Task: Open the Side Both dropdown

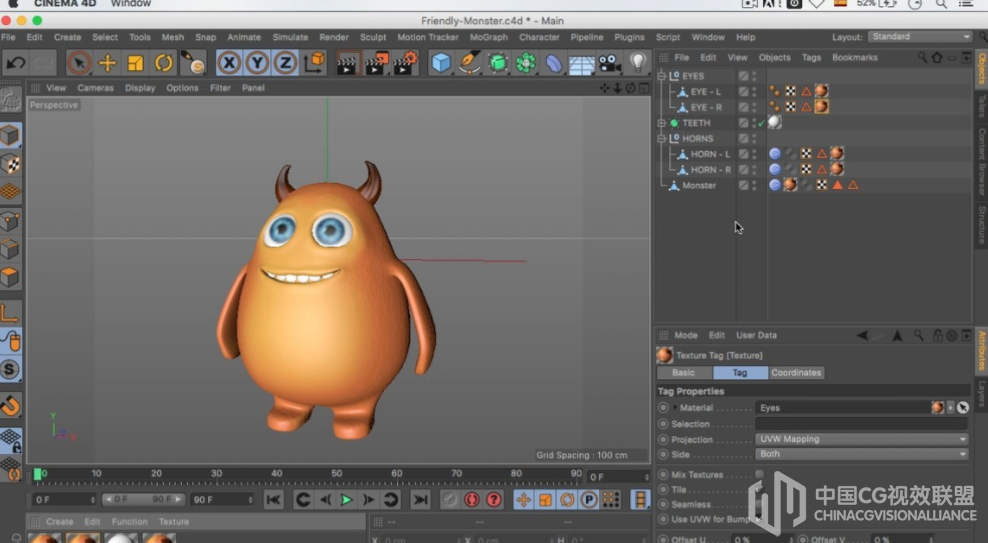Action: [861, 454]
